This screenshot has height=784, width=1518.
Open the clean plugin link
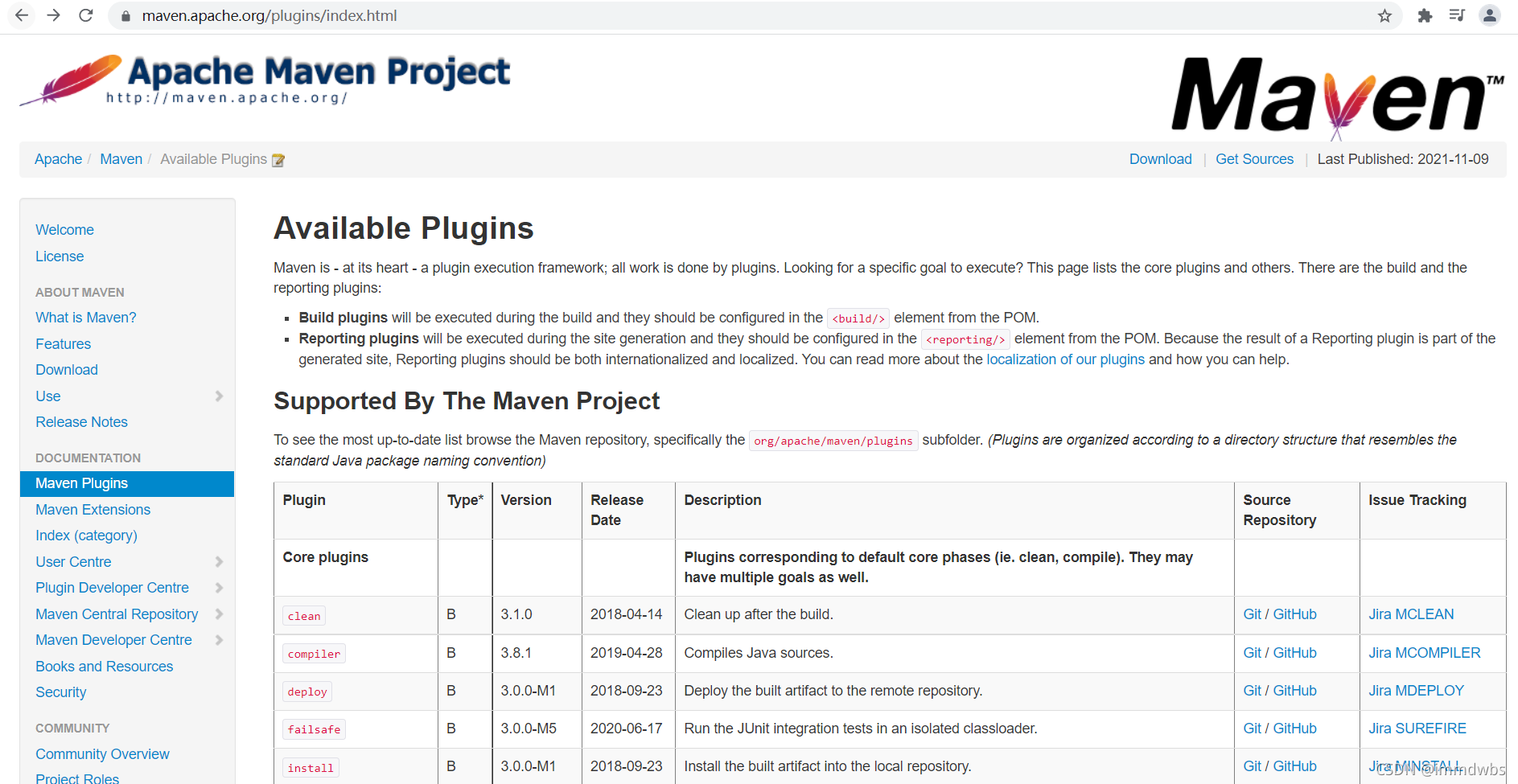[x=304, y=616]
